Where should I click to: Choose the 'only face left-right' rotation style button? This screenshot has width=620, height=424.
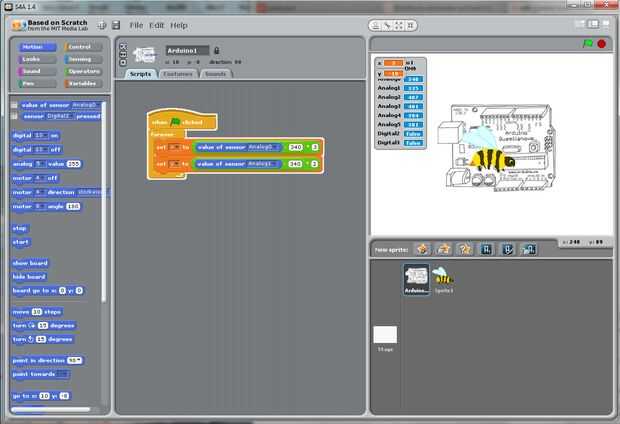[x=123, y=54]
